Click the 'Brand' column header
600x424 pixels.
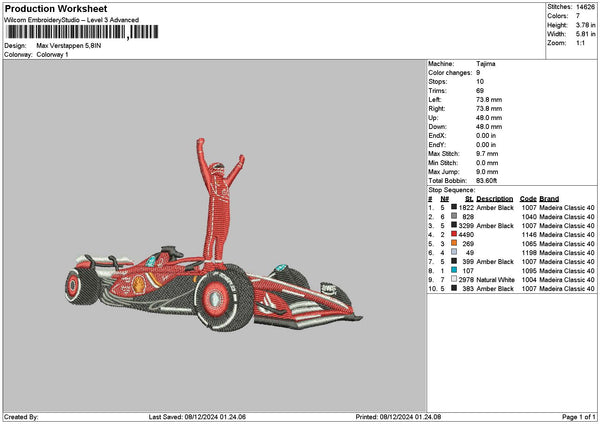pyautogui.click(x=549, y=199)
